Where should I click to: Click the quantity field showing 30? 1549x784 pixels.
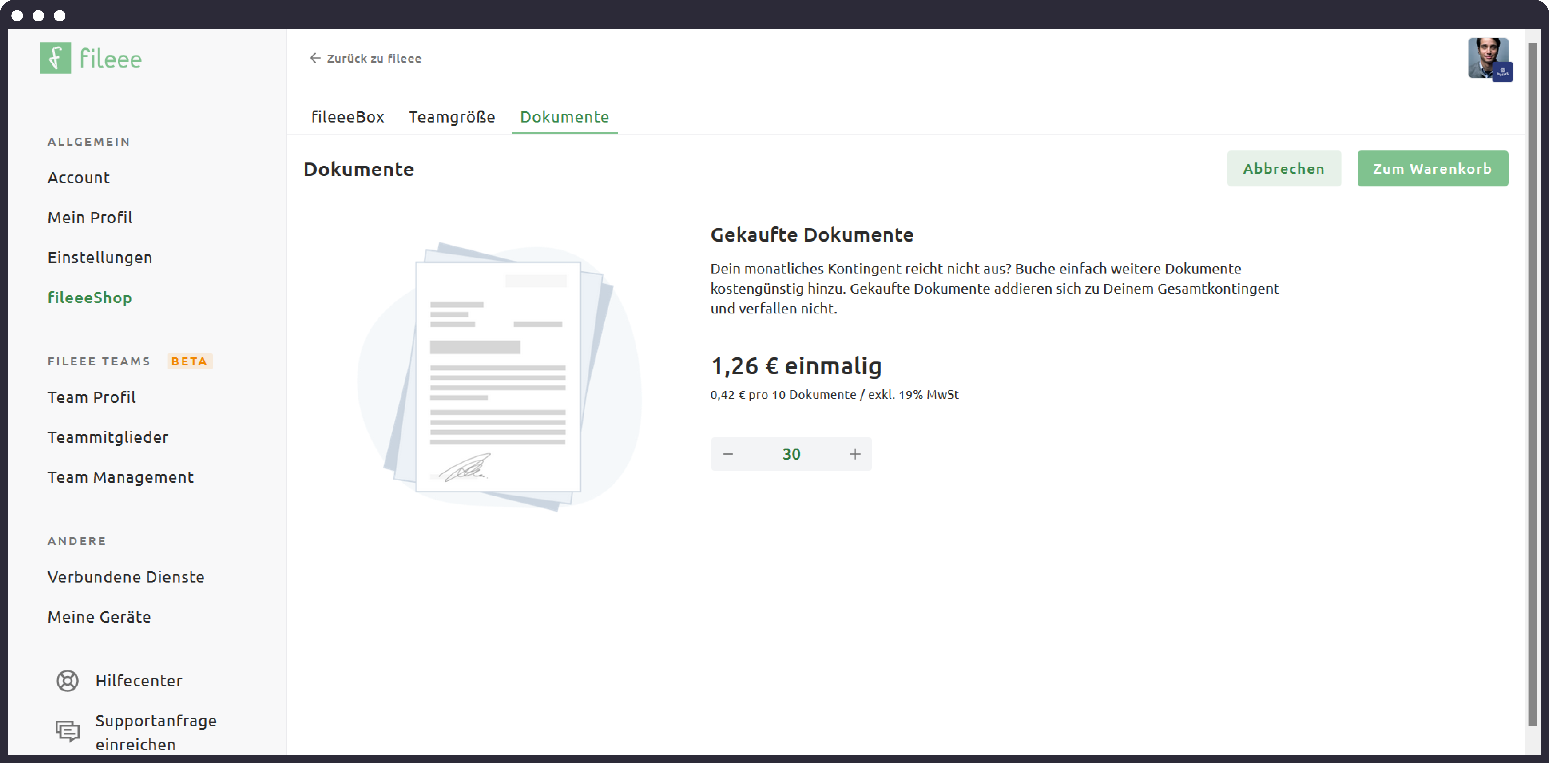[x=791, y=454]
